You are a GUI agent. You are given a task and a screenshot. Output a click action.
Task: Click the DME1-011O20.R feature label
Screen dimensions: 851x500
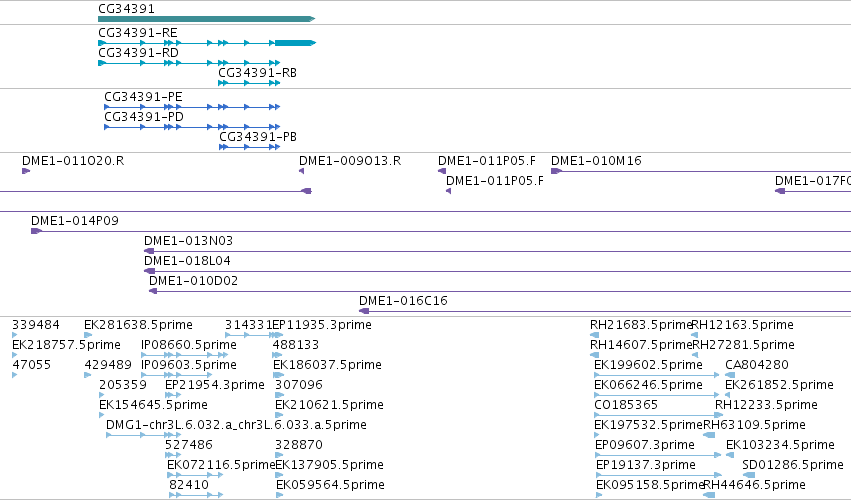click(73, 161)
